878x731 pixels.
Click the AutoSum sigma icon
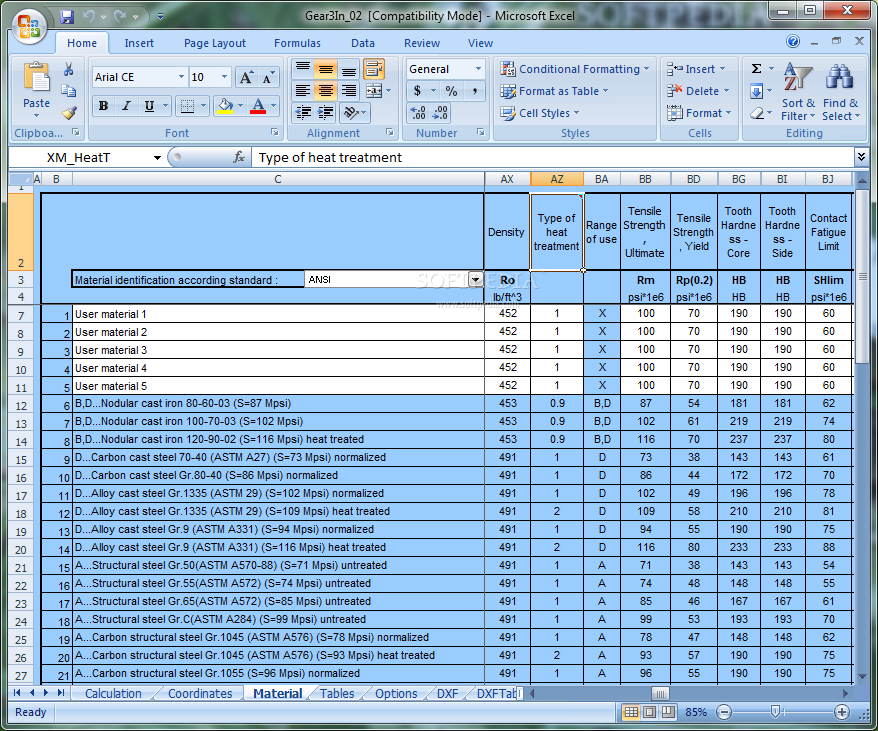tap(756, 69)
